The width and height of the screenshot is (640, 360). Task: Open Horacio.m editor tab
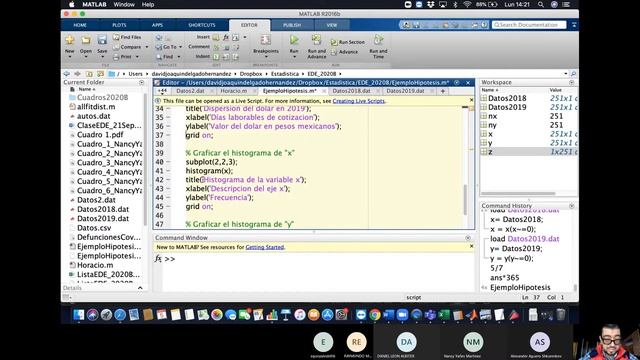point(234,91)
